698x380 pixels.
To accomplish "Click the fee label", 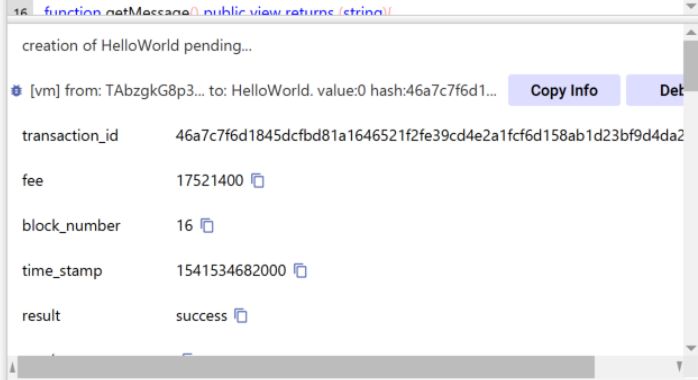I will pos(33,181).
